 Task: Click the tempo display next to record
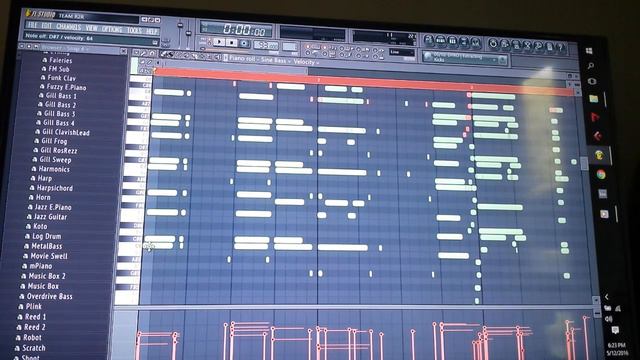click(266, 45)
